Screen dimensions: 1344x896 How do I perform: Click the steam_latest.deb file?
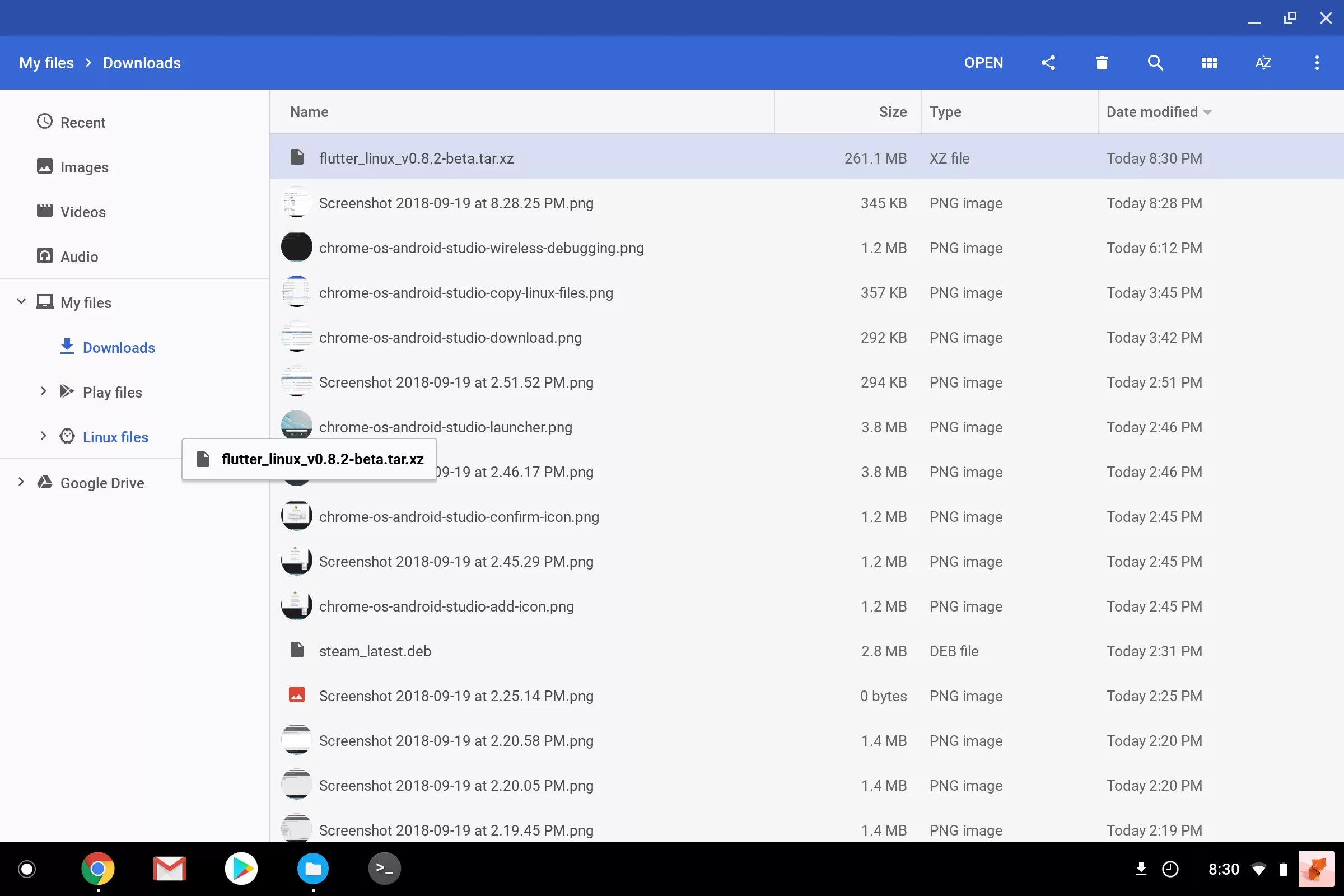click(374, 651)
